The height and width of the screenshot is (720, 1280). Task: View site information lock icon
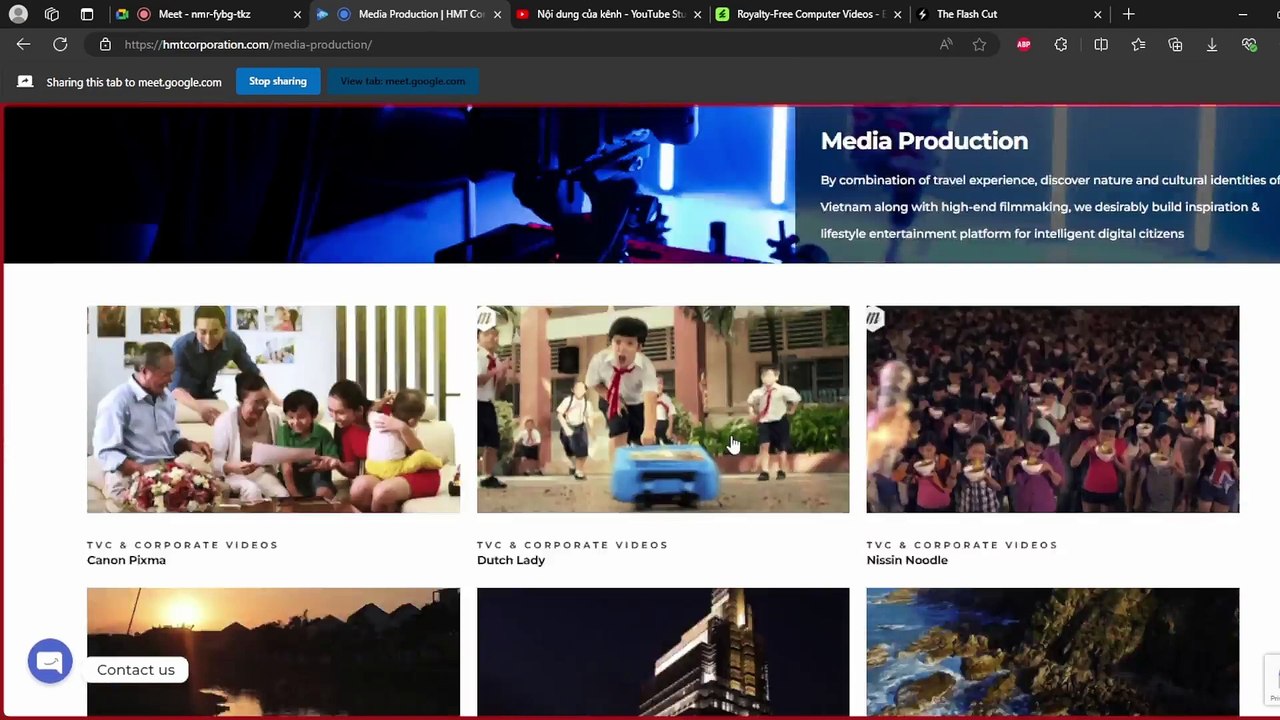point(105,44)
